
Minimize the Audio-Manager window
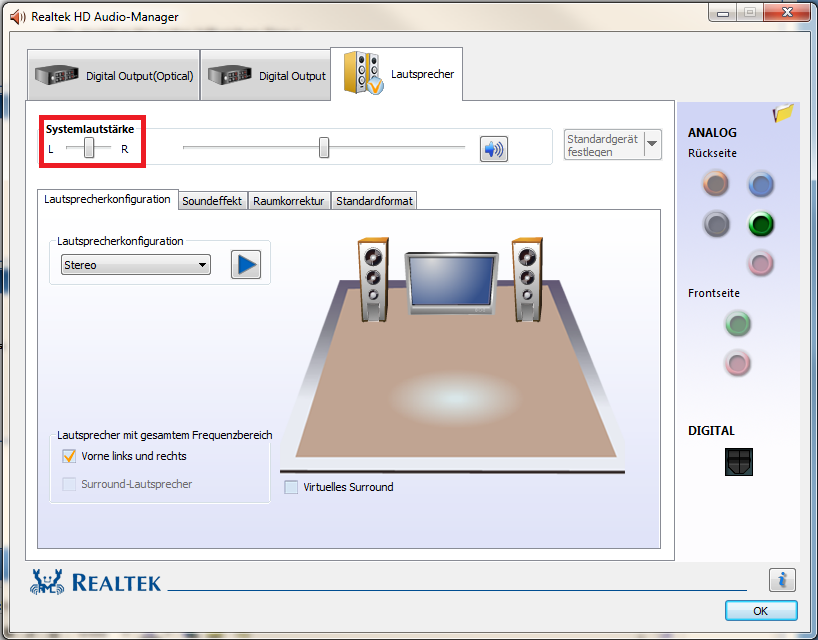[723, 13]
